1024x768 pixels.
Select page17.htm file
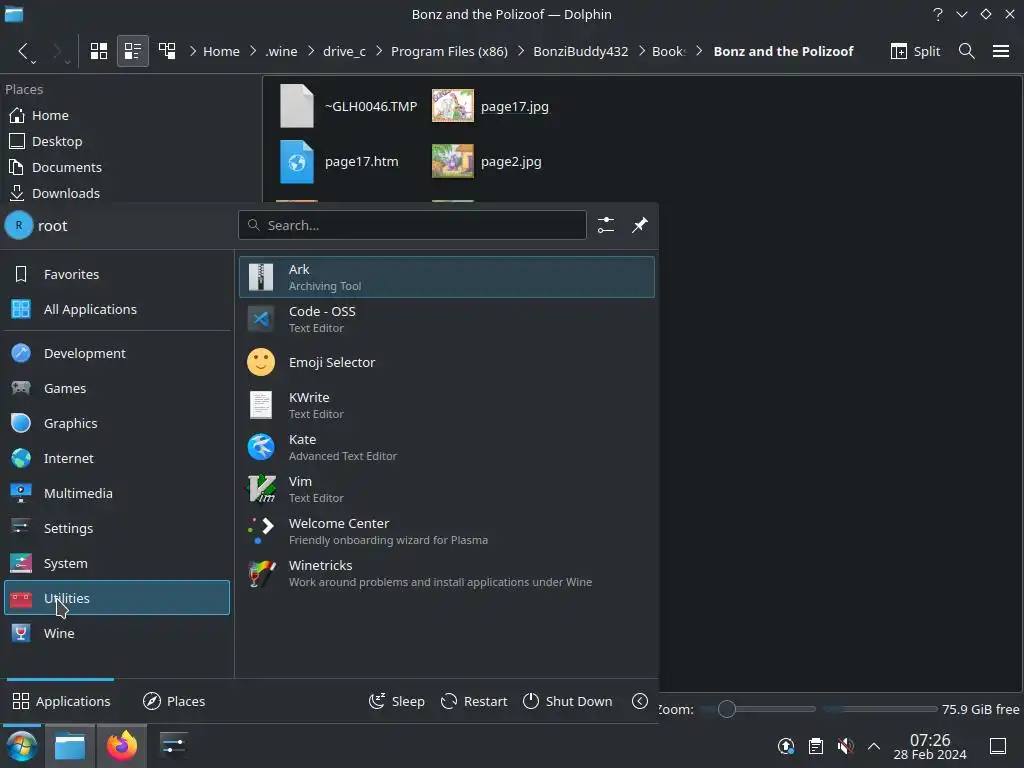pyautogui.click(x=340, y=161)
